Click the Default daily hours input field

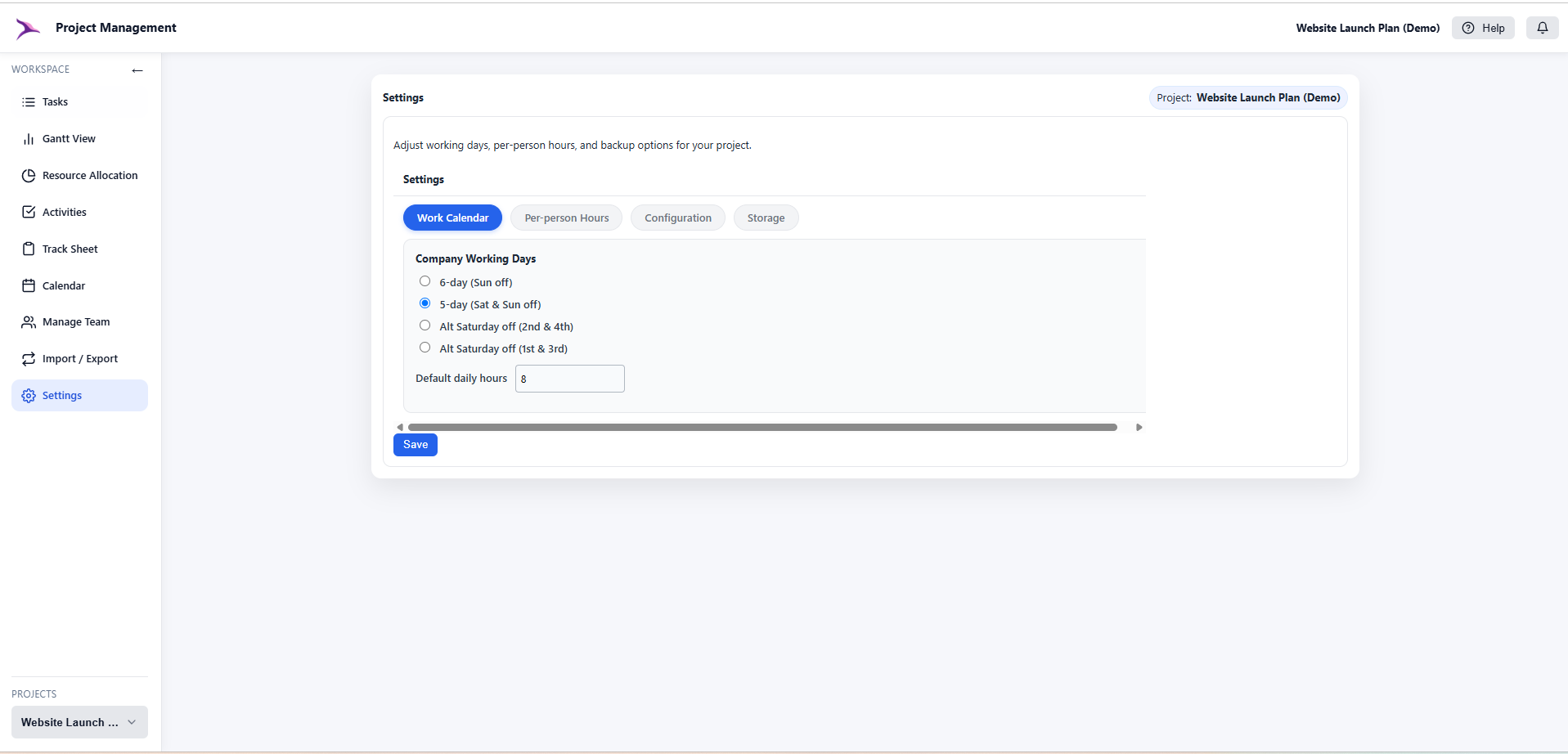(569, 378)
